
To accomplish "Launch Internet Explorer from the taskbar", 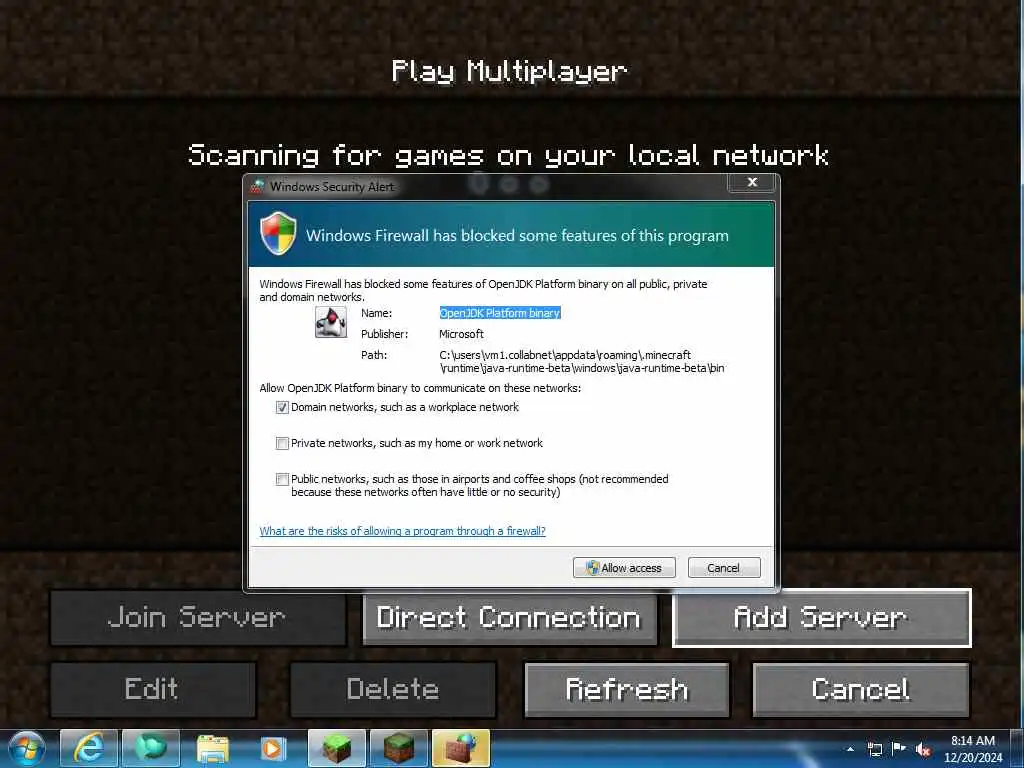I will [89, 748].
